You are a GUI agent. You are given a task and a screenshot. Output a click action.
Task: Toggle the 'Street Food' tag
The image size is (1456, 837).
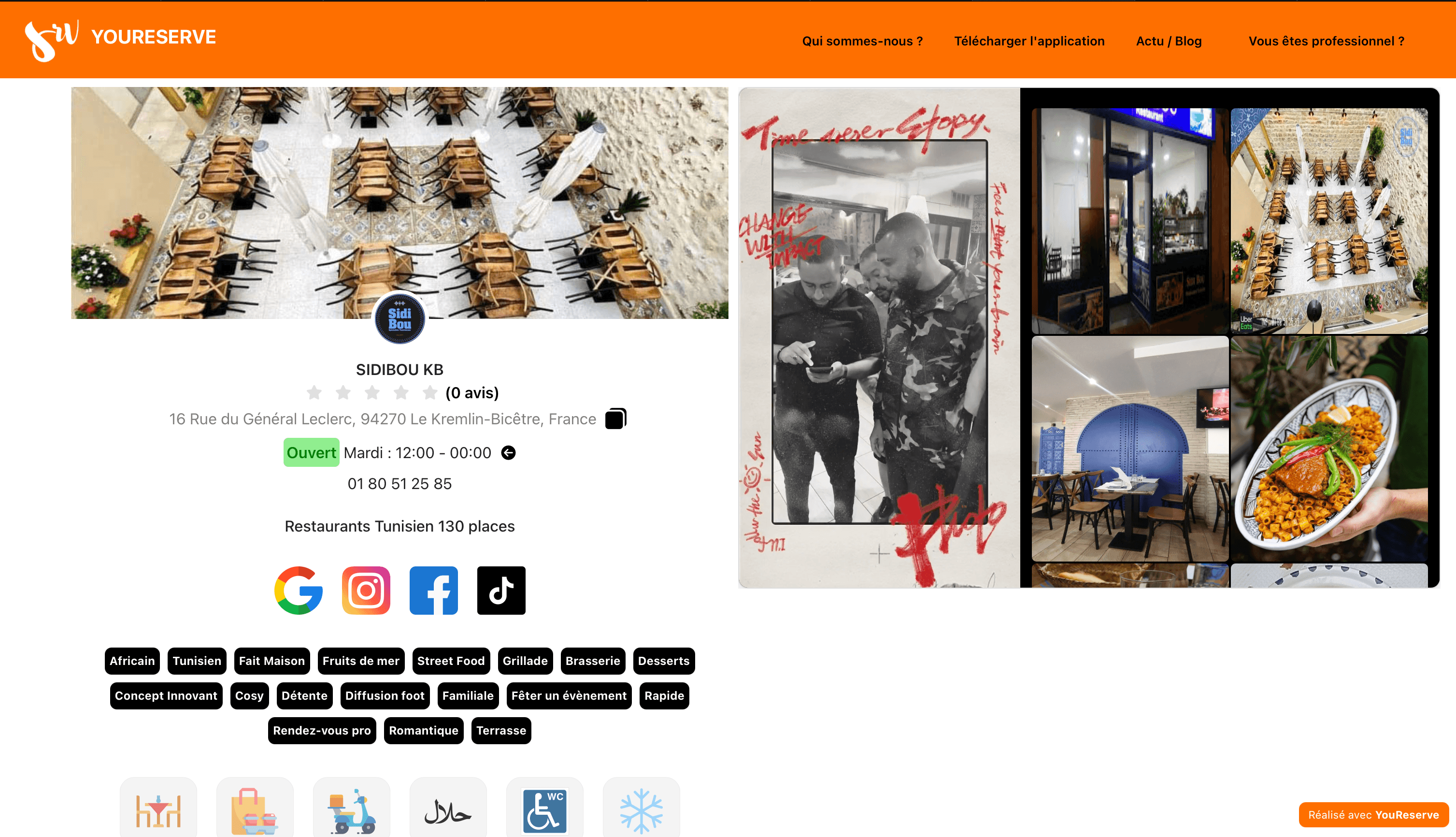[451, 661]
